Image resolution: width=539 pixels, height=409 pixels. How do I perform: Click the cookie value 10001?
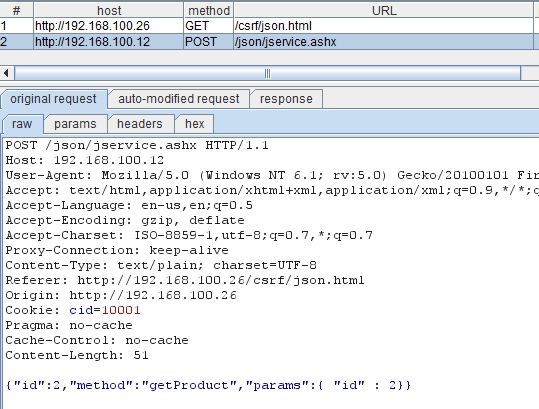click(121, 310)
